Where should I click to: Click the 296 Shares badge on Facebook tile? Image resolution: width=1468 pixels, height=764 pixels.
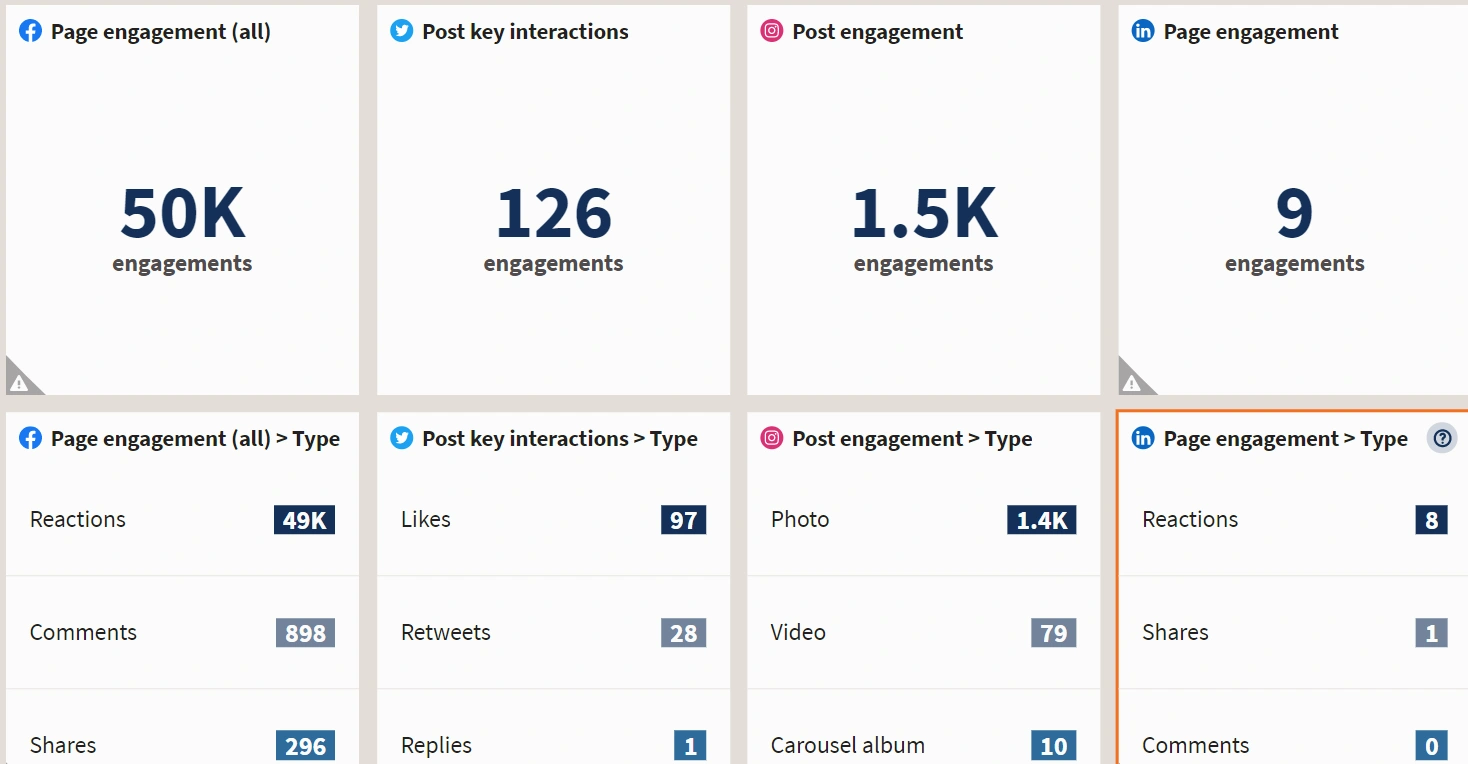(x=305, y=746)
